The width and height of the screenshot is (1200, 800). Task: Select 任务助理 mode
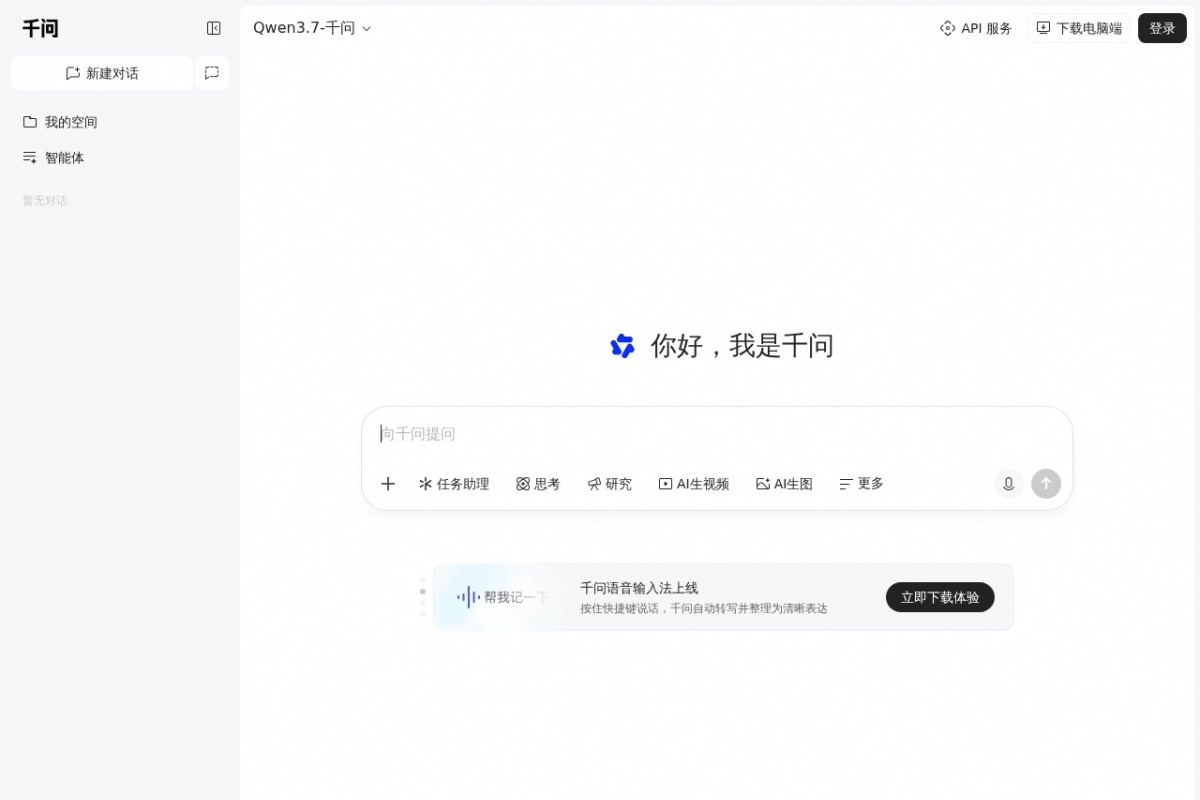[x=454, y=484]
